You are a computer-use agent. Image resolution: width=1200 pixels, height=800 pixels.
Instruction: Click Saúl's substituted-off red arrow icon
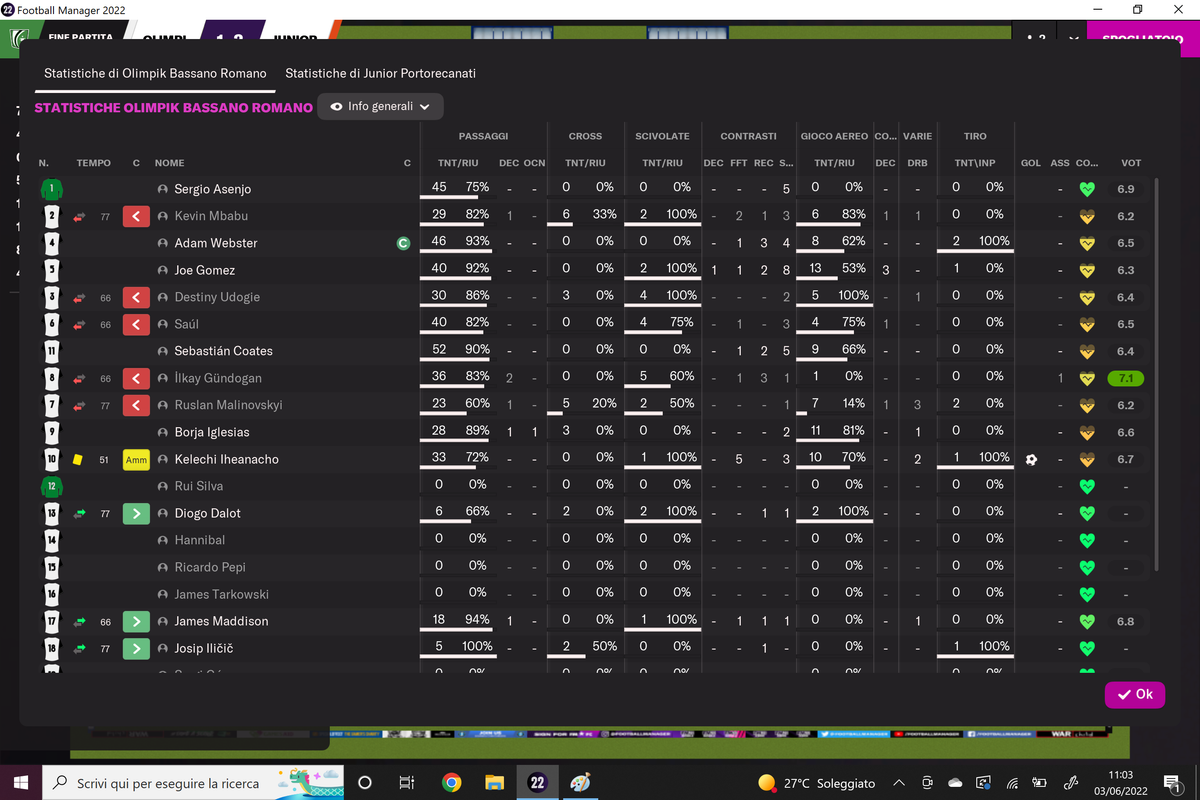tap(136, 324)
